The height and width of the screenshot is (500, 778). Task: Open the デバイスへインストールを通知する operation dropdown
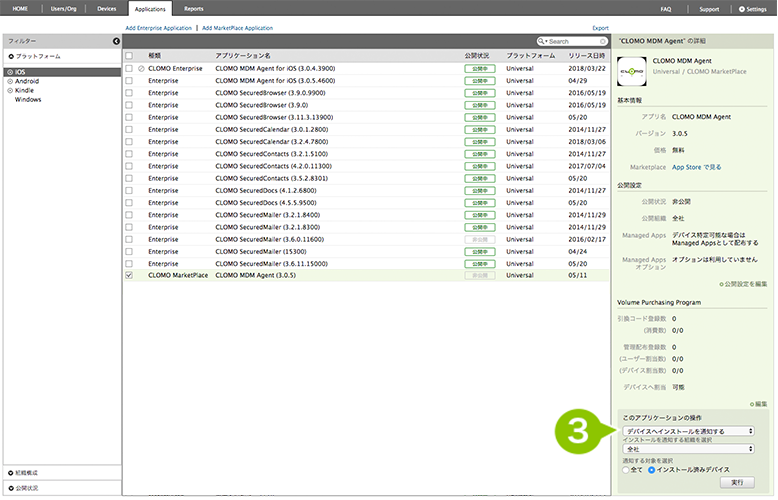click(x=688, y=431)
